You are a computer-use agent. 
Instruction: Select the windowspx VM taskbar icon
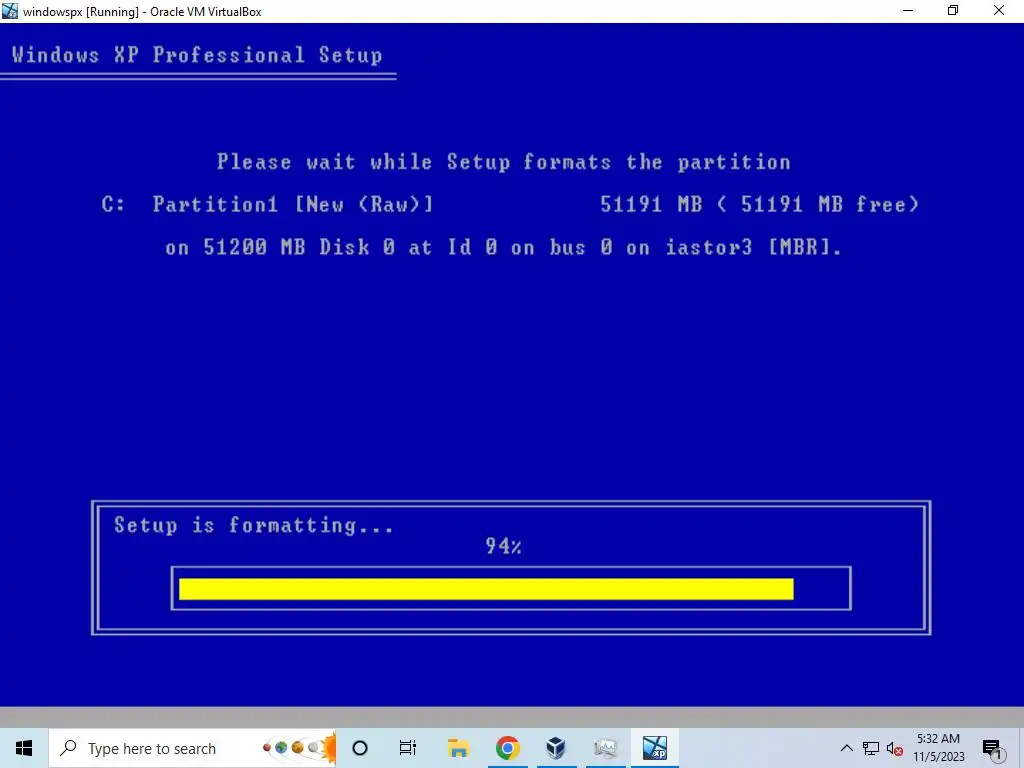[654, 748]
